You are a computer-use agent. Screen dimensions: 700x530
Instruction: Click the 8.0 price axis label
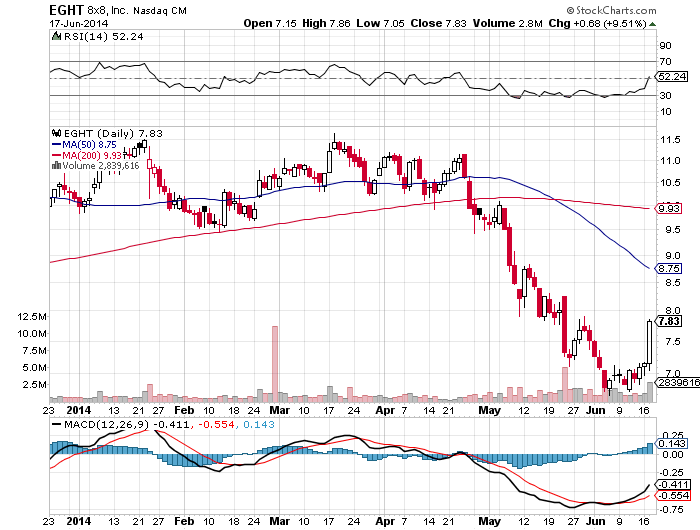(673, 310)
